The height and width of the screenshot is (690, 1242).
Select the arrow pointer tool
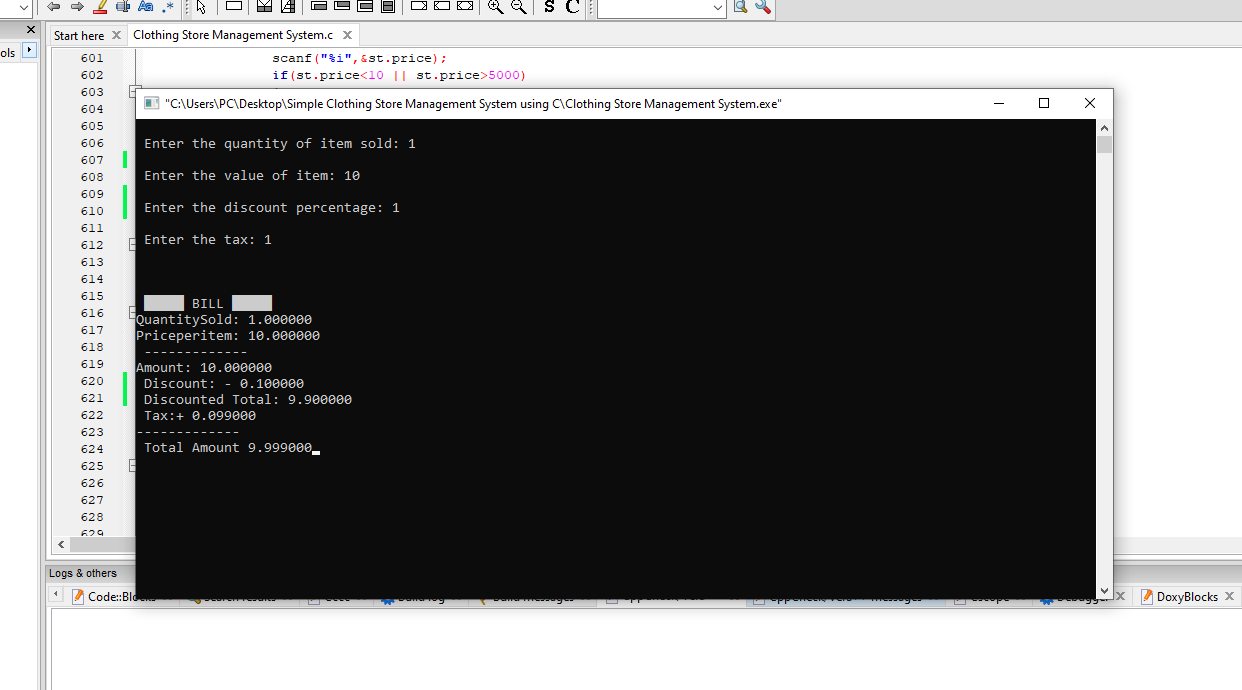(200, 7)
